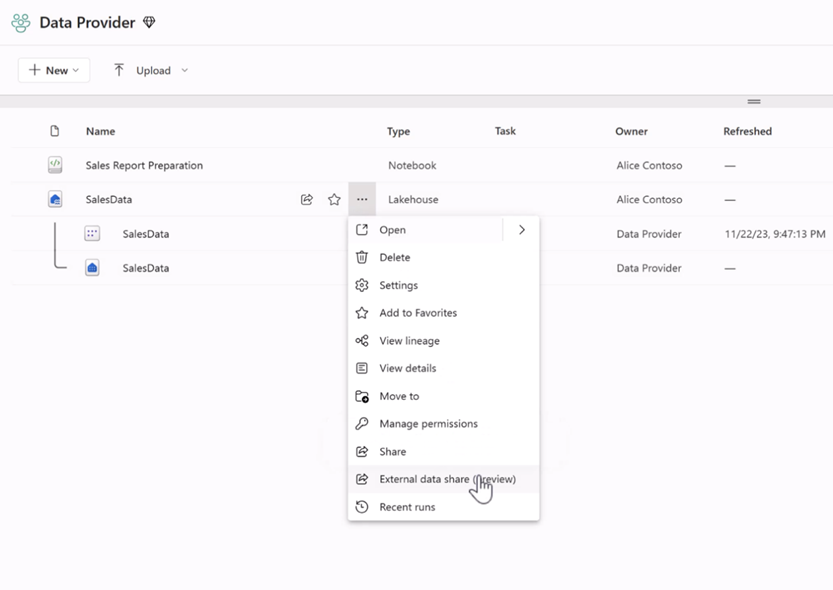Click Data Provider owner on the last row

649,268
